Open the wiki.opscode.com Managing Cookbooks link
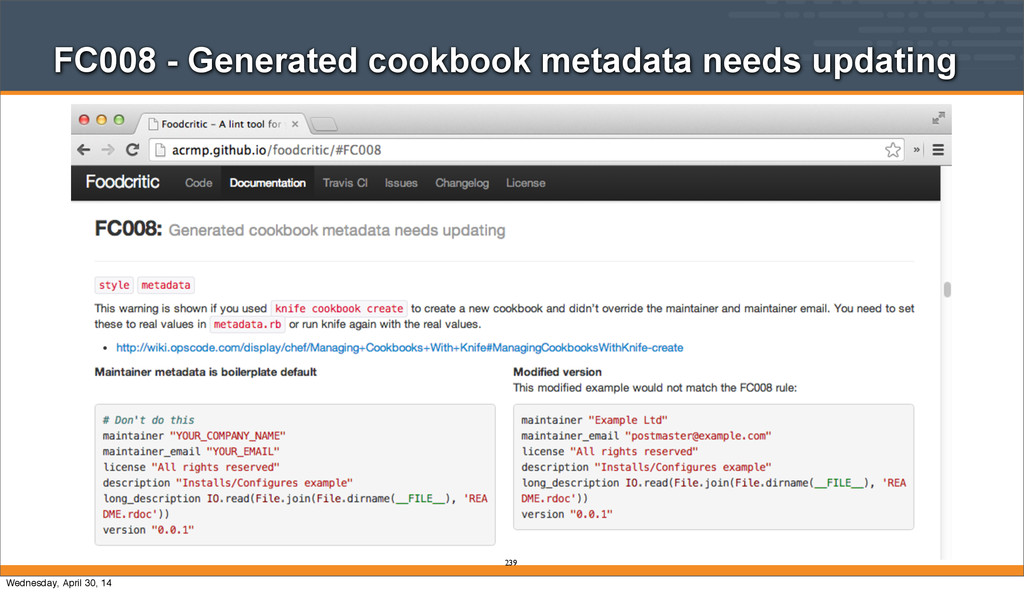The width and height of the screenshot is (1024, 592). coord(399,347)
